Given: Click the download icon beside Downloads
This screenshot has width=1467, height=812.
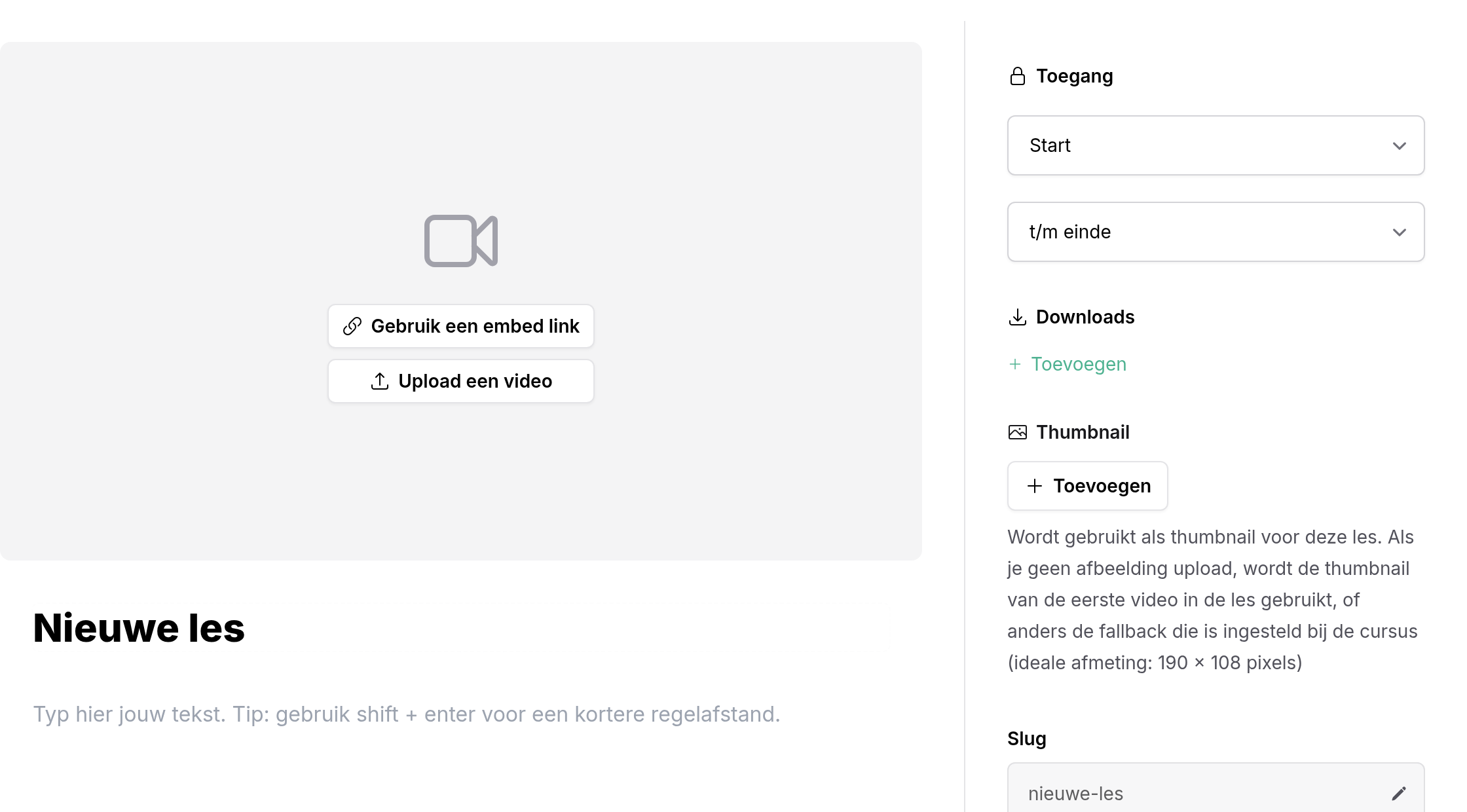Looking at the screenshot, I should [x=1018, y=318].
